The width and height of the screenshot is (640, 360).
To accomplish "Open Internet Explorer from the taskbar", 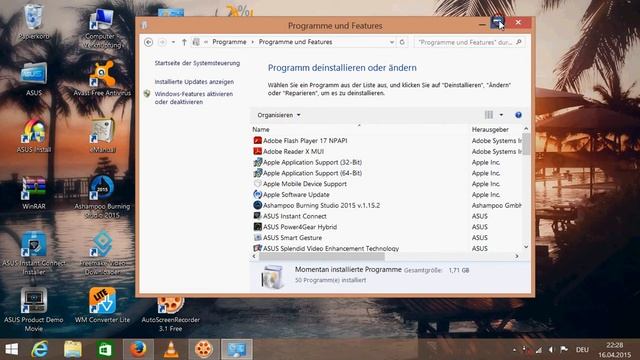I will [40, 349].
